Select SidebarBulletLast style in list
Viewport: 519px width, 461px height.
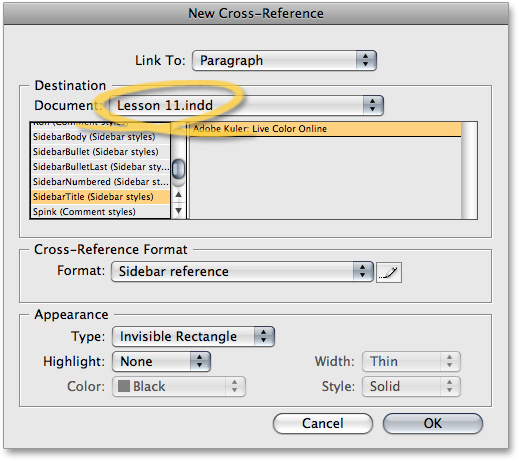point(100,167)
